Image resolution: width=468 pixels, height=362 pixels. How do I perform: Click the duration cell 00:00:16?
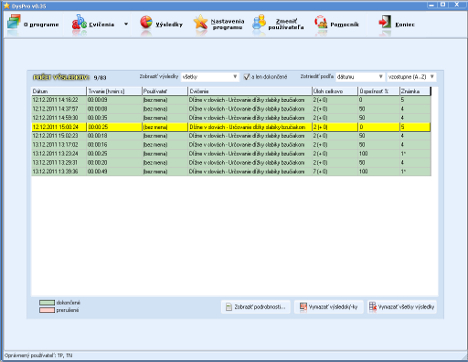tap(114, 145)
